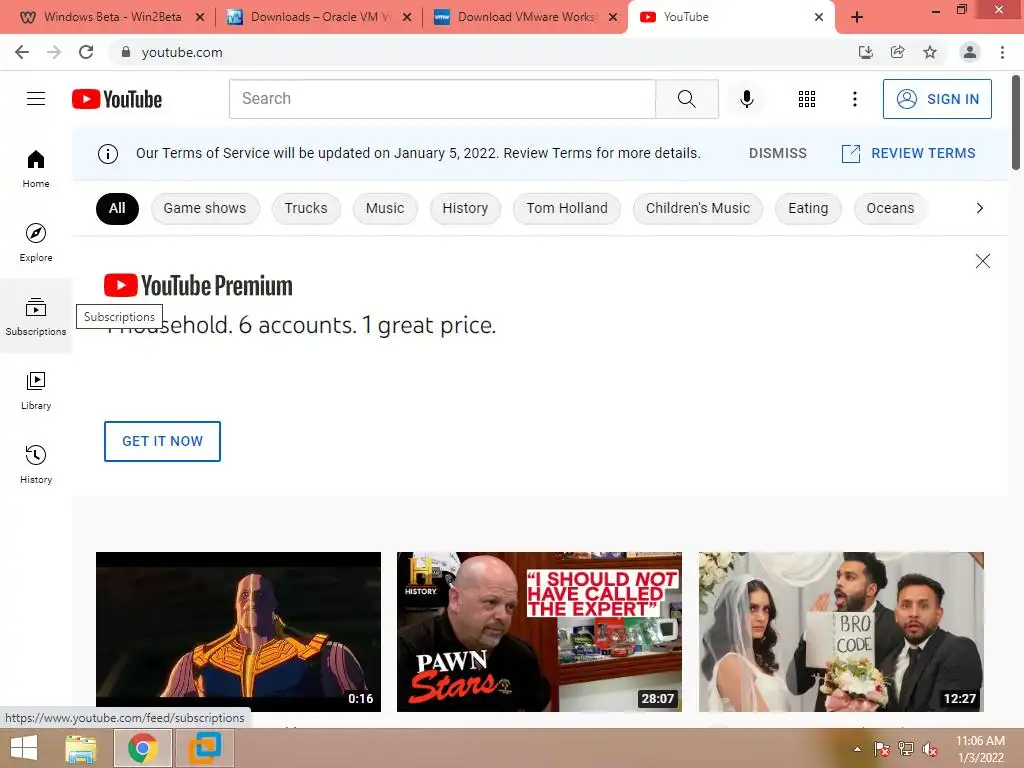Select the History filter chip
This screenshot has height=768, width=1024.
pyautogui.click(x=465, y=208)
